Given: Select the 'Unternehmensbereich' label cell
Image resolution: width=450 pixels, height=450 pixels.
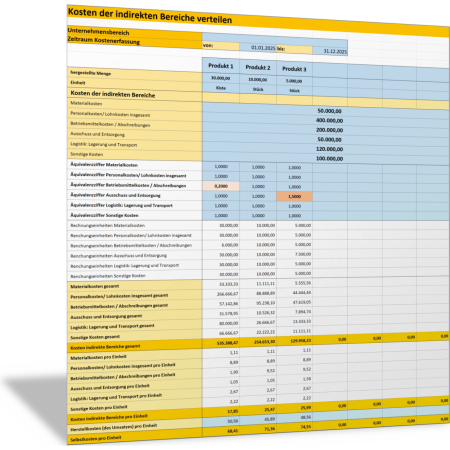Looking at the screenshot, I should 134,34.
